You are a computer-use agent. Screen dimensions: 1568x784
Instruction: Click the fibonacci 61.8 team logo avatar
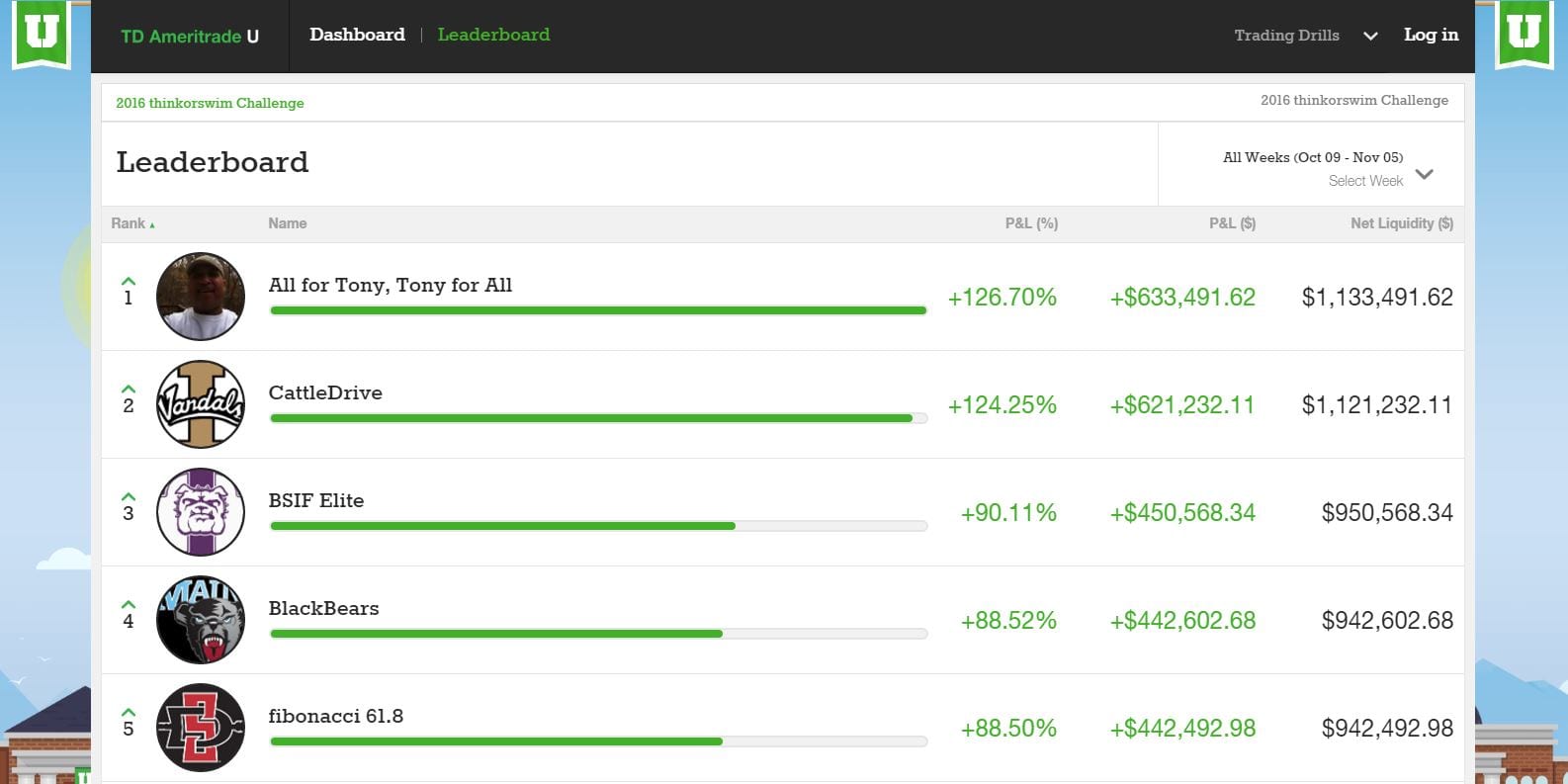click(x=201, y=728)
